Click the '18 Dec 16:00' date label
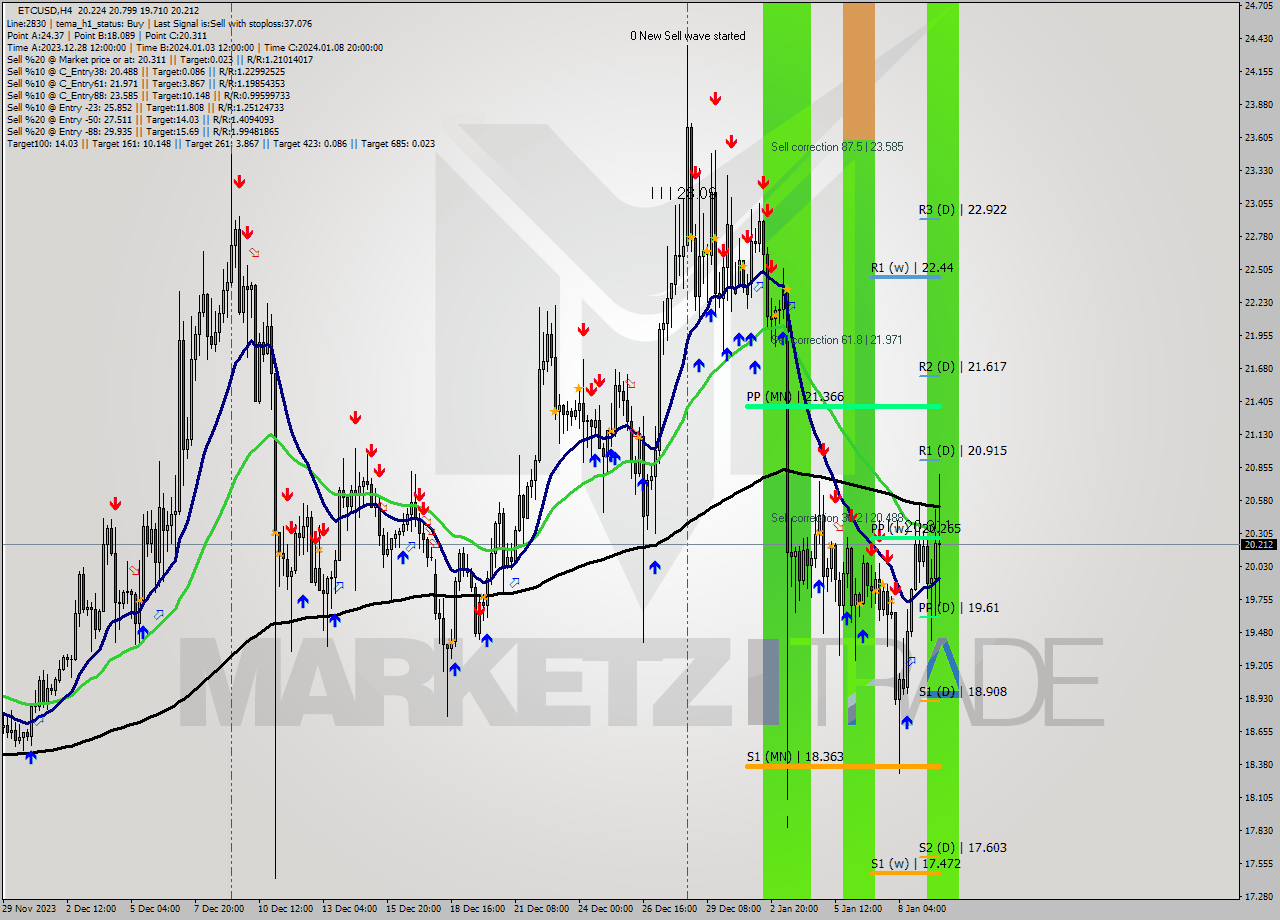The image size is (1280, 920). [476, 909]
